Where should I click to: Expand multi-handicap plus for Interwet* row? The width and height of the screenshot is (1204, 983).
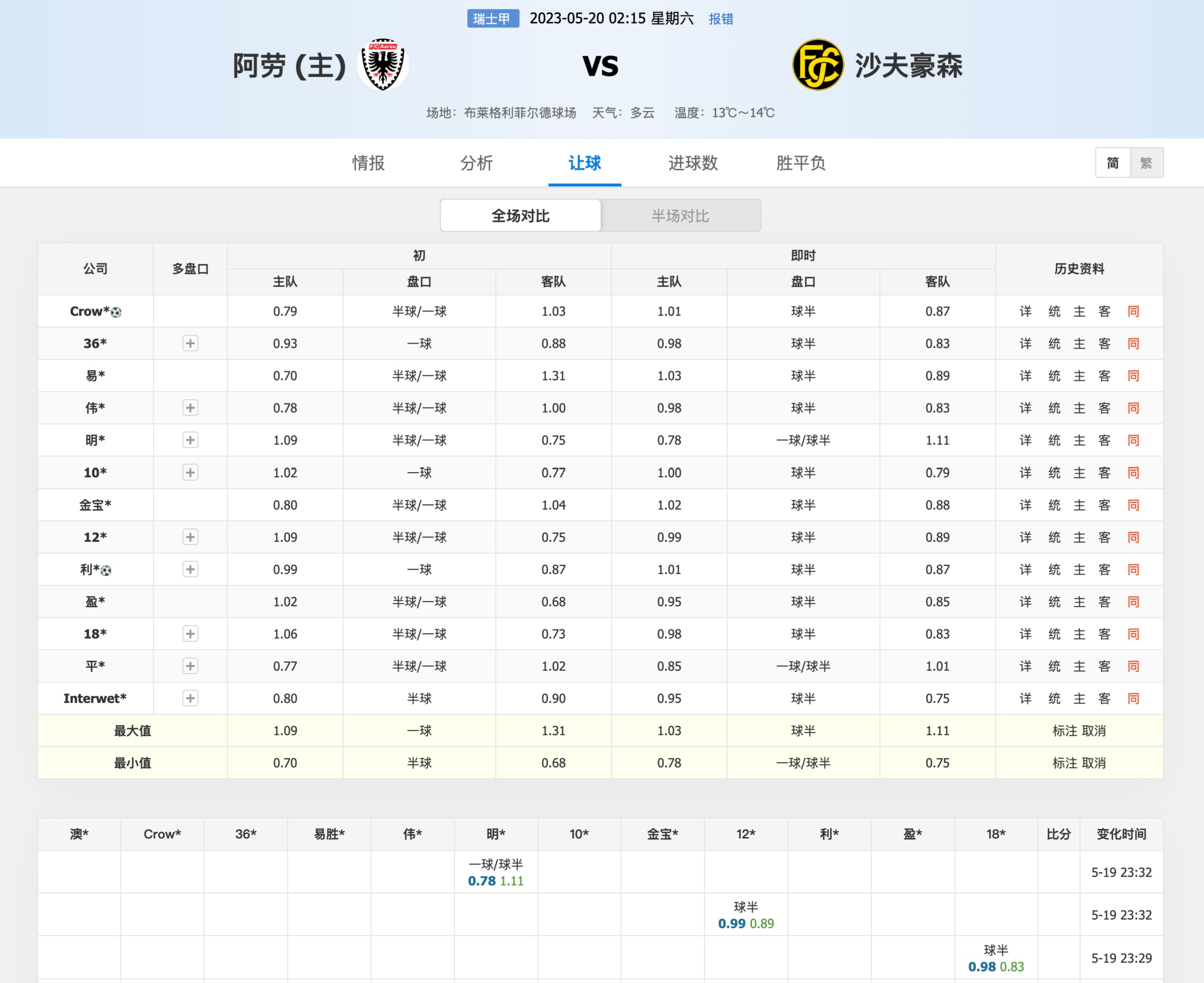pos(190,698)
